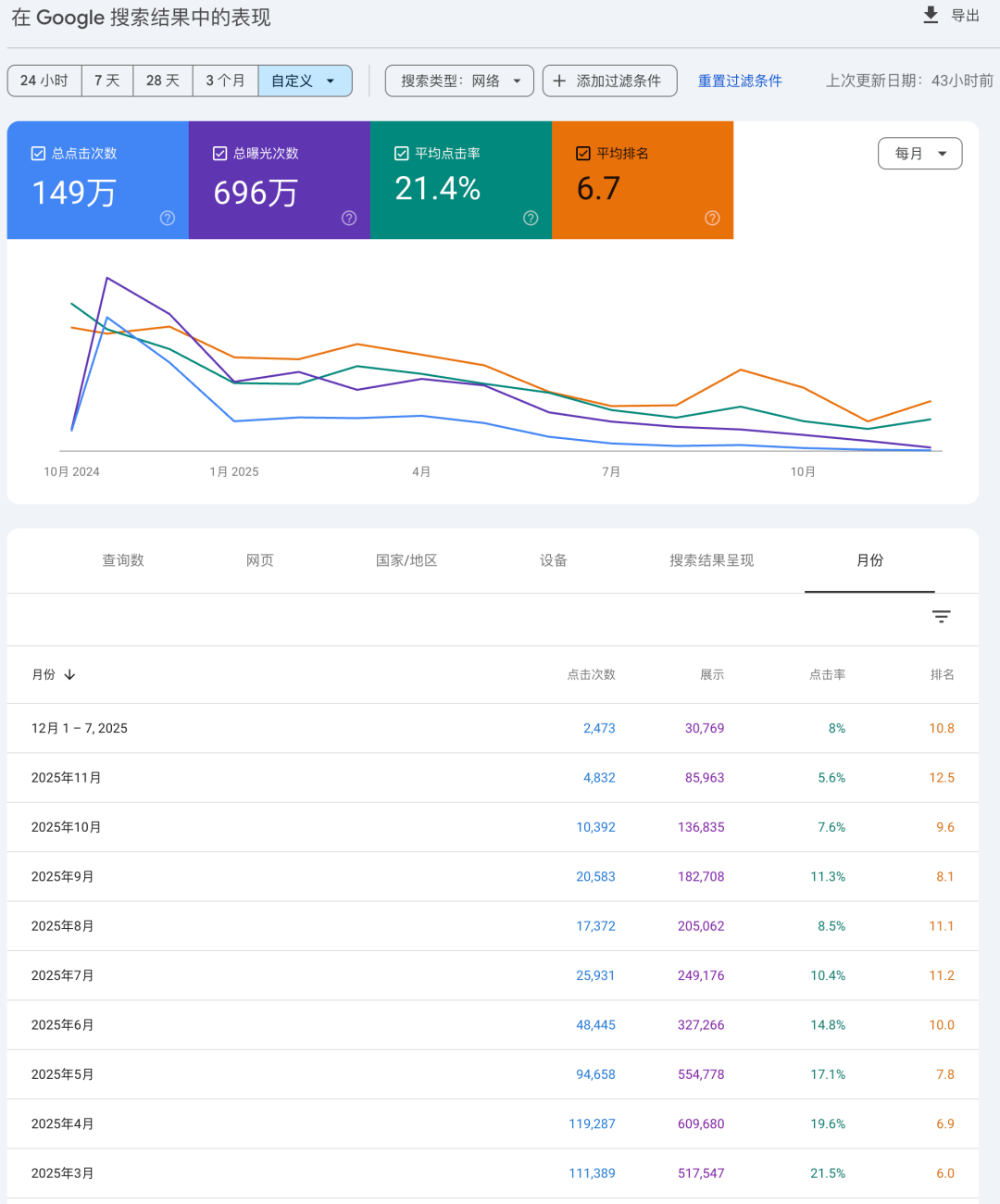Select the 3 个月 range

point(225,81)
